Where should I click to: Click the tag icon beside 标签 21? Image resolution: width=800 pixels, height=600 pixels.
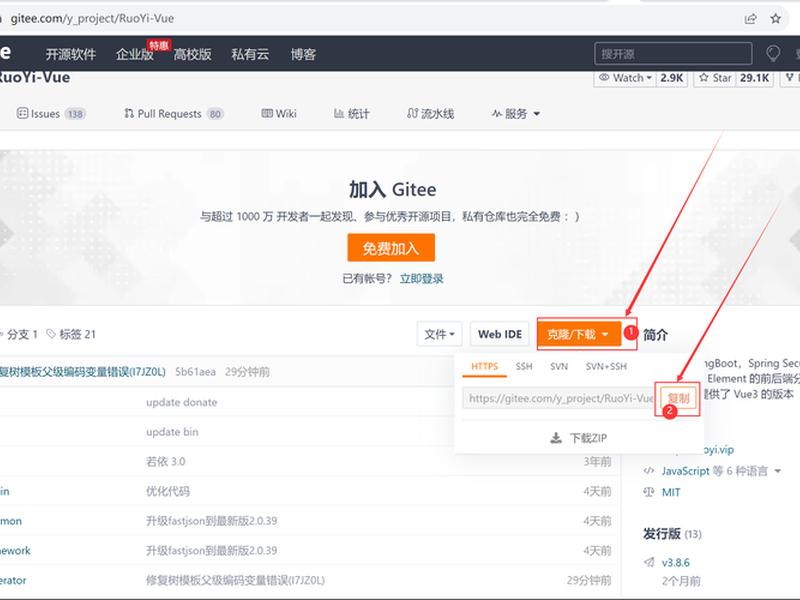51,334
